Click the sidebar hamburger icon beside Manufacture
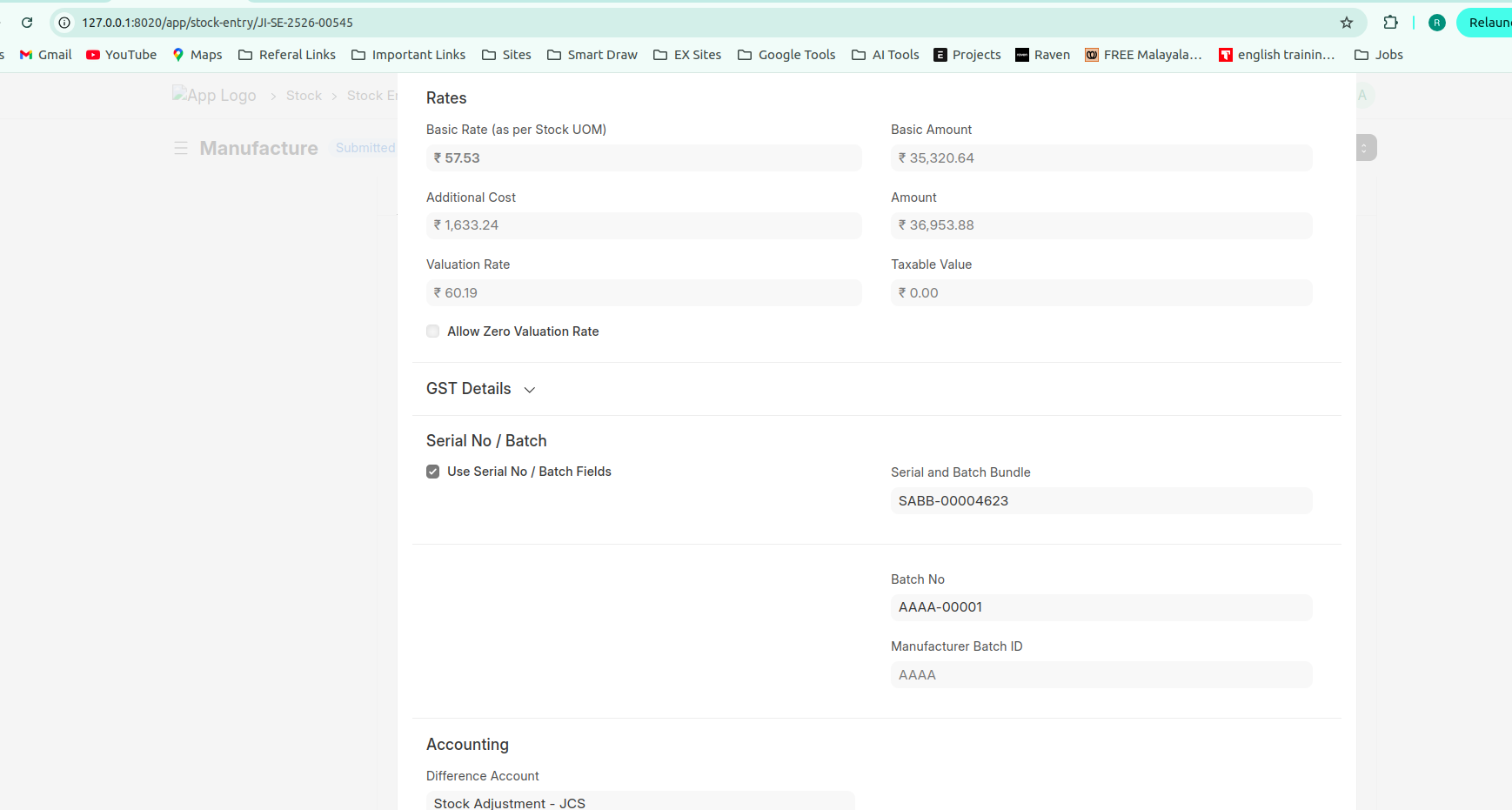 tap(181, 149)
